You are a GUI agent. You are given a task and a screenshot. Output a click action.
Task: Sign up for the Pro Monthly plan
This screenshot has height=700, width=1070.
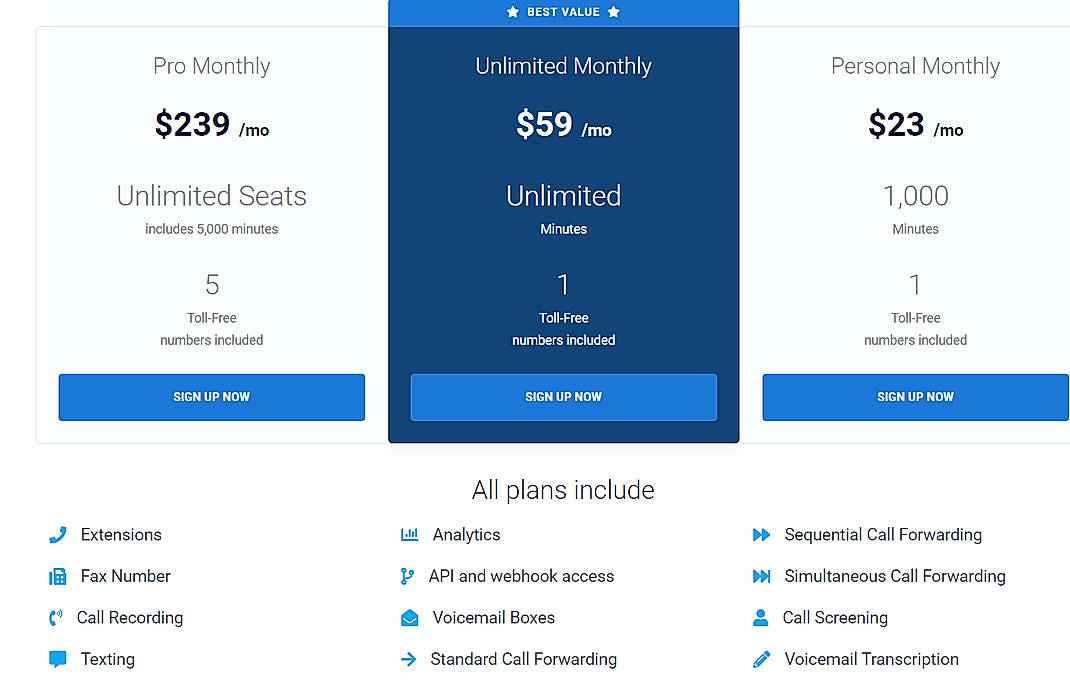click(211, 397)
